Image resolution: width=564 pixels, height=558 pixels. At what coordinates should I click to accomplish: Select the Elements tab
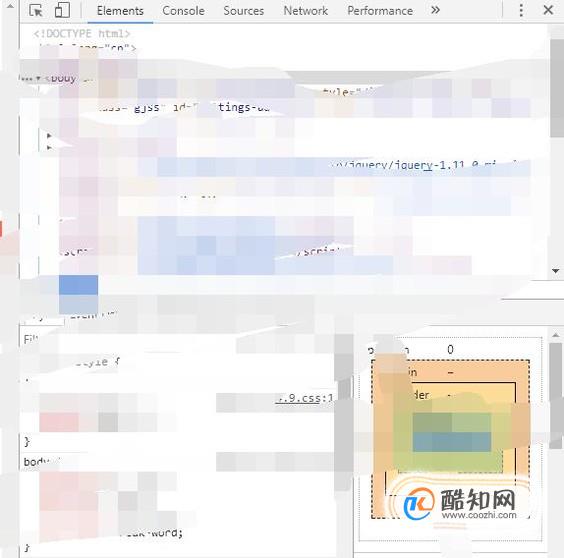click(120, 11)
